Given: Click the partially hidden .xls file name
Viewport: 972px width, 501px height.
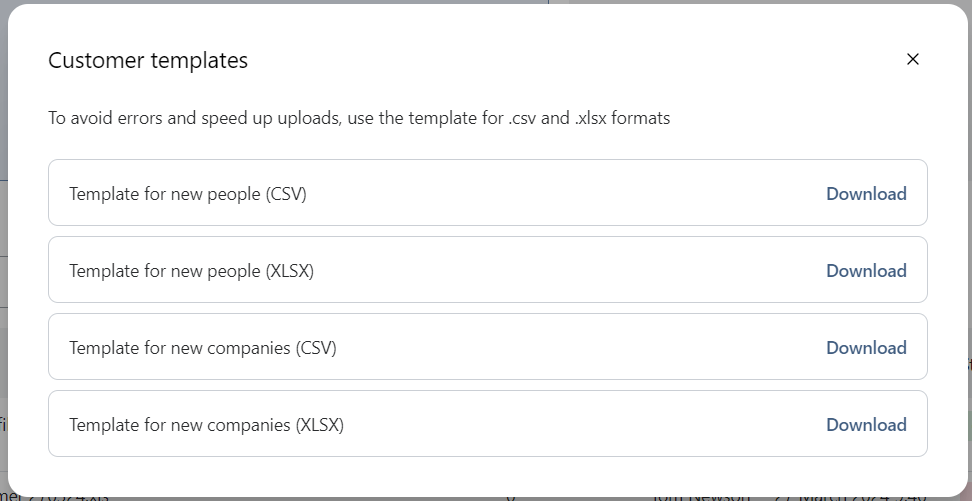Looking at the screenshot, I should click(60, 496).
